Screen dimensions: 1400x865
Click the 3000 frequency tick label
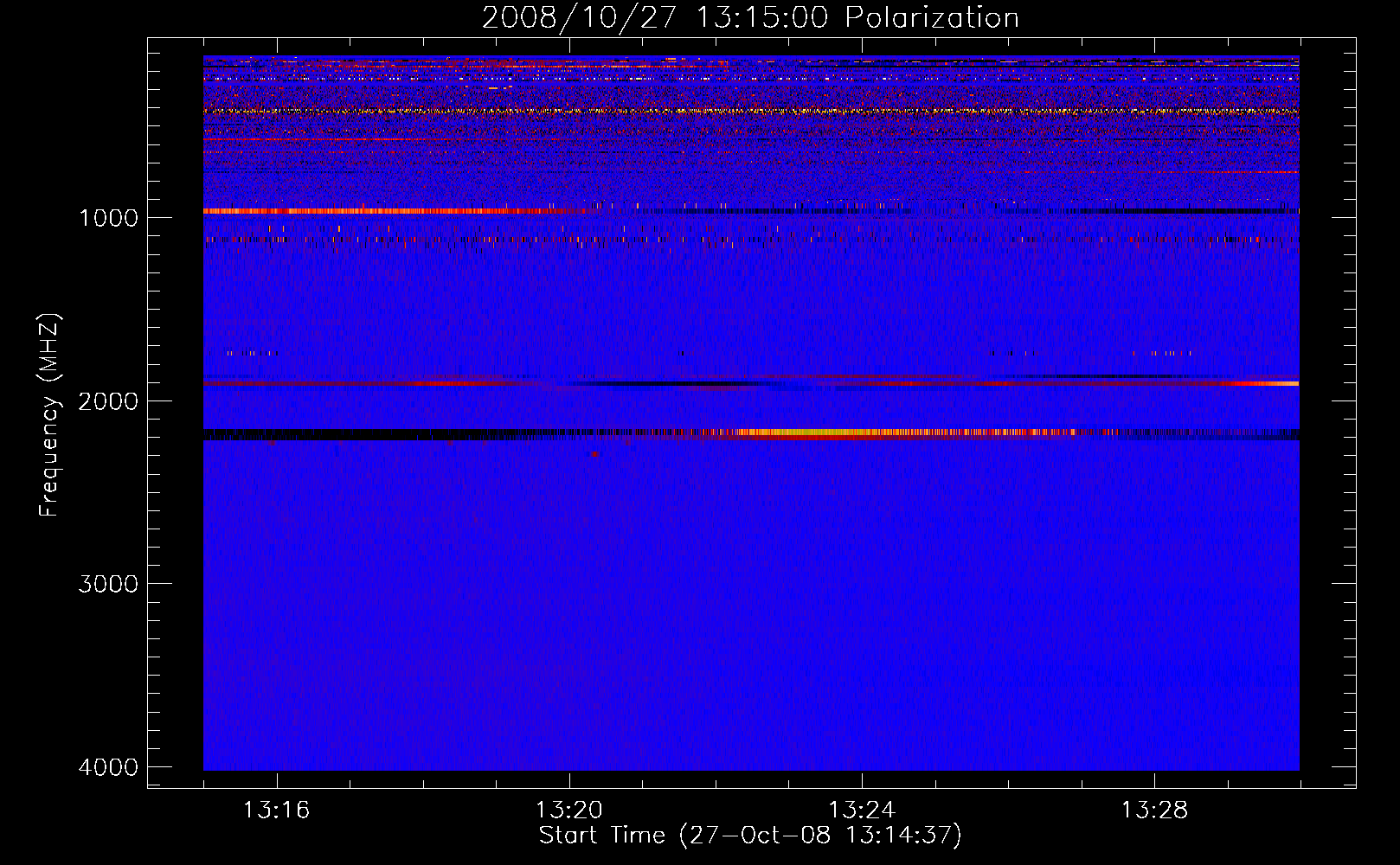pos(108,584)
